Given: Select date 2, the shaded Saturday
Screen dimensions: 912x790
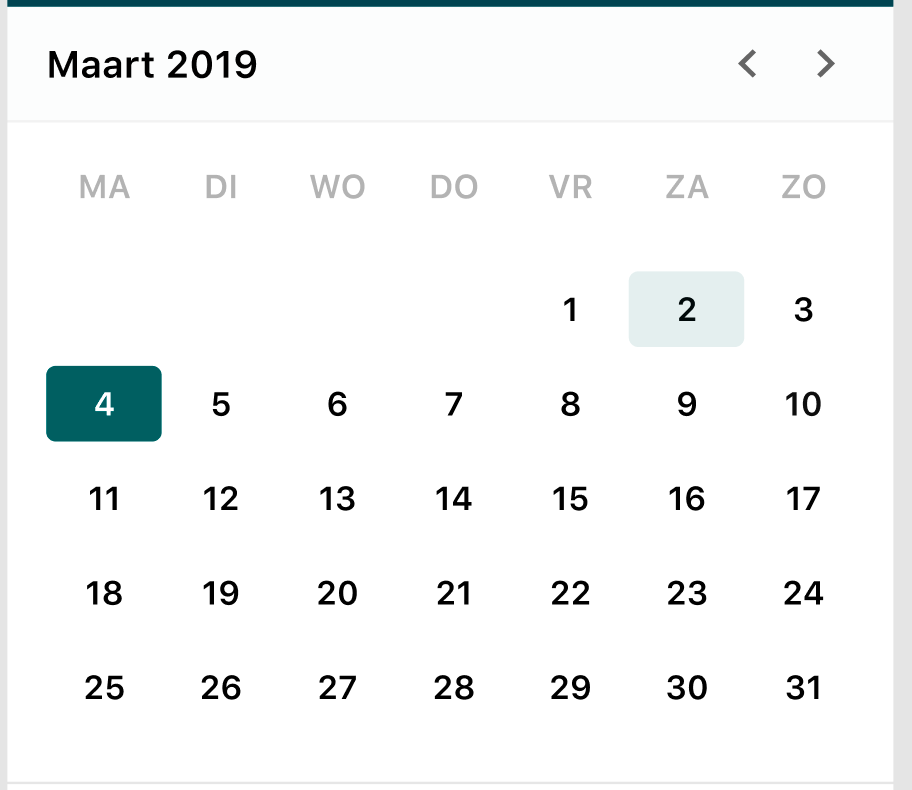Looking at the screenshot, I should point(686,310).
